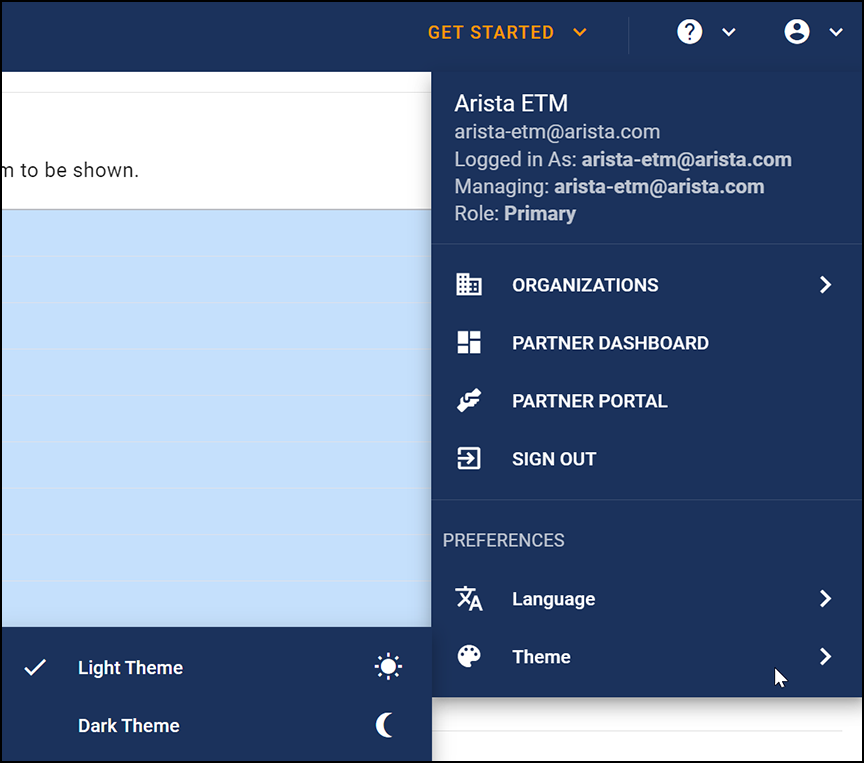Screen dimensions: 864x763
Task: Select the Dark Theme option
Action: [128, 725]
